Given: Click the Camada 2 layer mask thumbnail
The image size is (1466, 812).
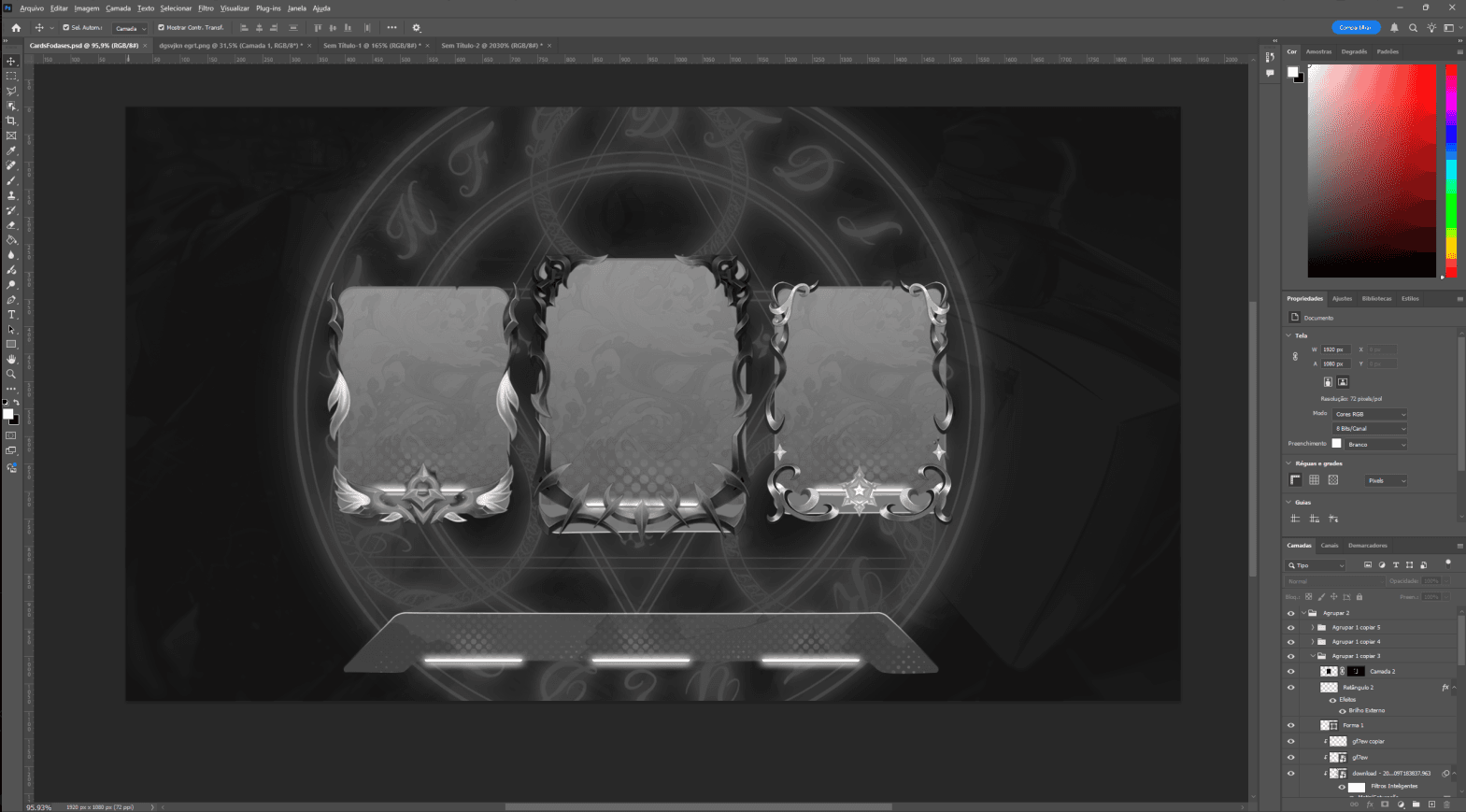Looking at the screenshot, I should tap(1356, 671).
